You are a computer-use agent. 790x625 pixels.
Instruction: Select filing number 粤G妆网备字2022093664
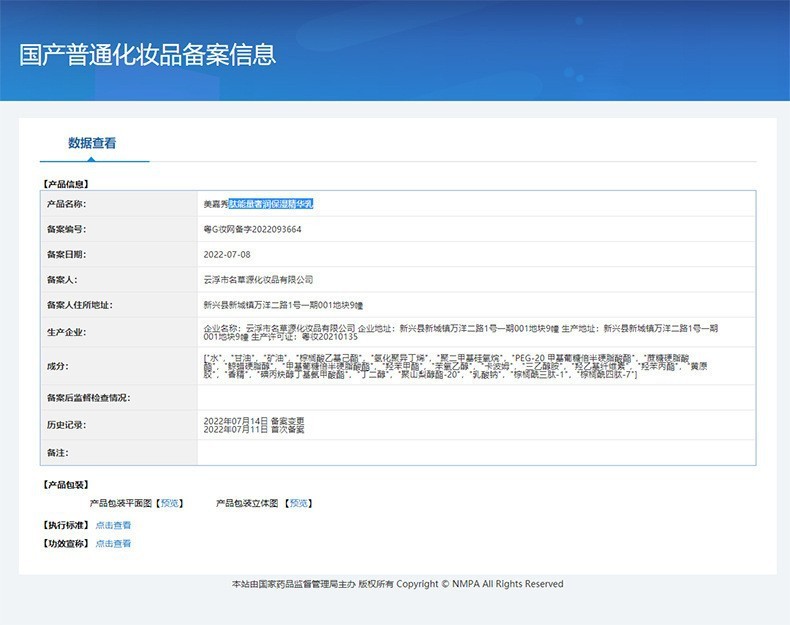(x=252, y=229)
